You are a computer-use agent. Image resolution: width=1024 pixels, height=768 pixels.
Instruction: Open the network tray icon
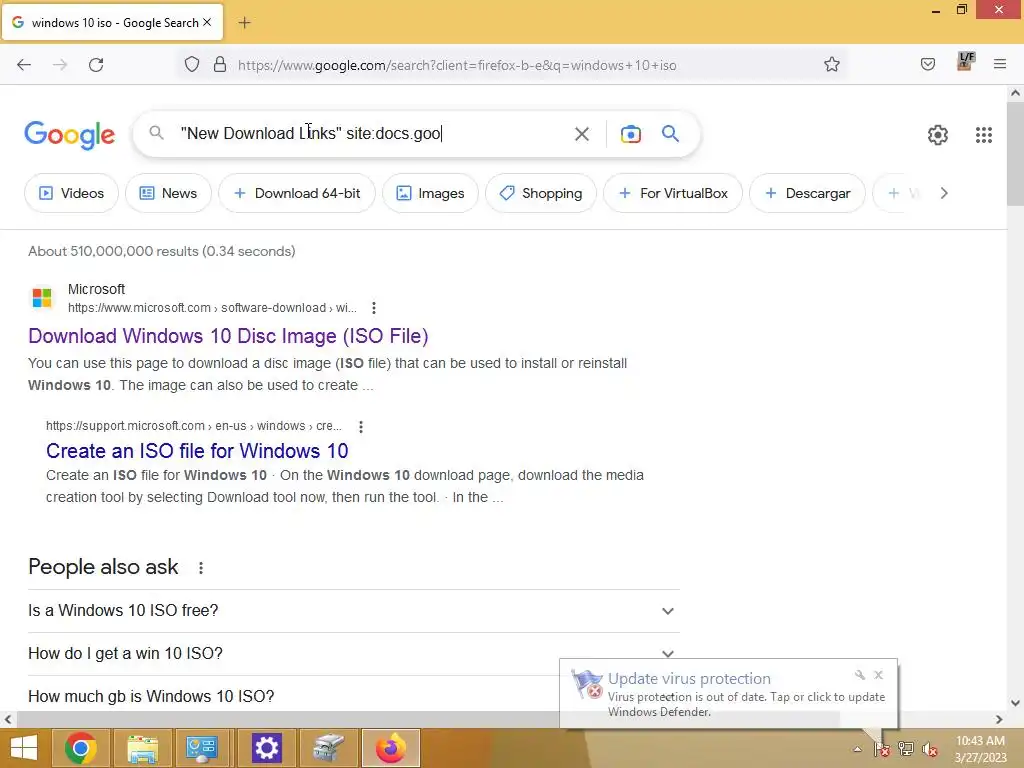coord(906,749)
